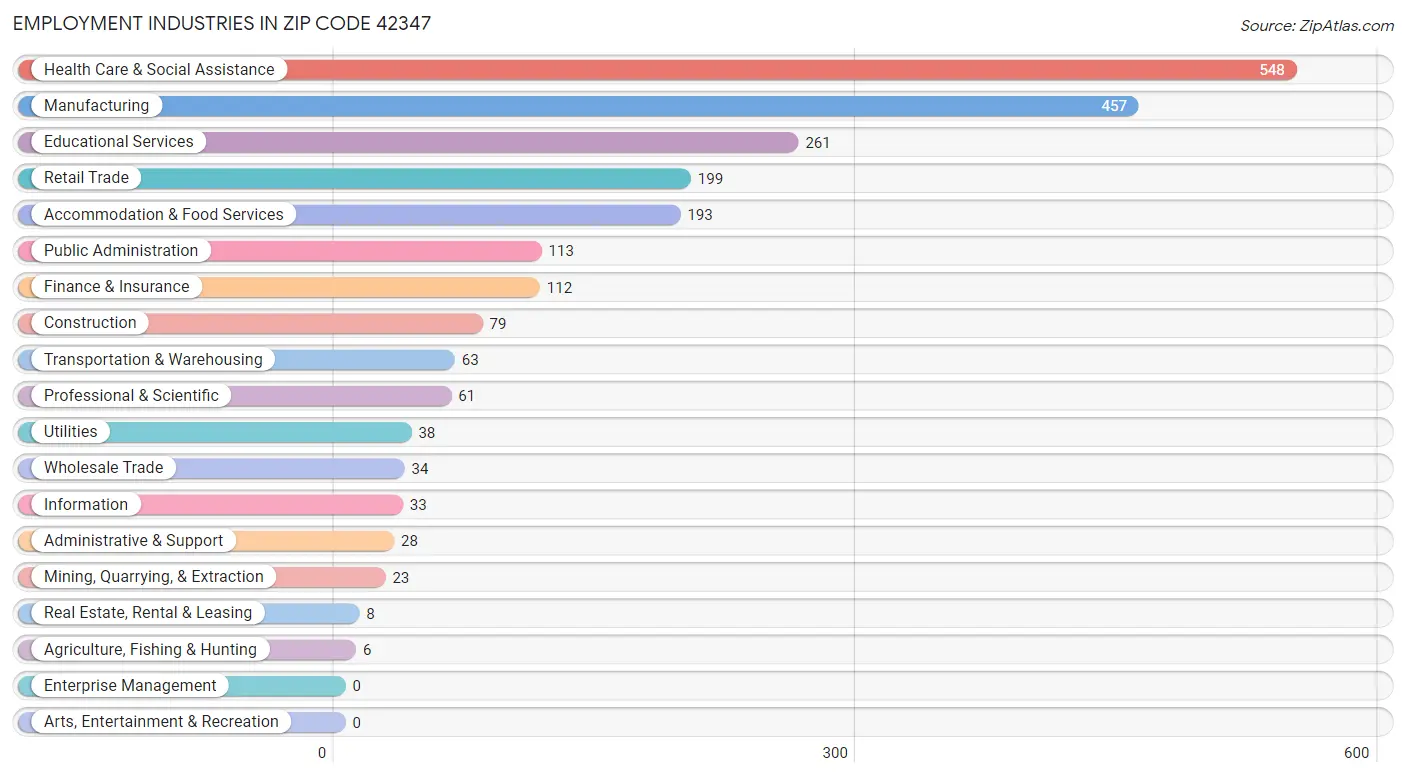This screenshot has height=777, width=1406.
Task: Select the blue Manufacturing bar
Action: coord(578,106)
